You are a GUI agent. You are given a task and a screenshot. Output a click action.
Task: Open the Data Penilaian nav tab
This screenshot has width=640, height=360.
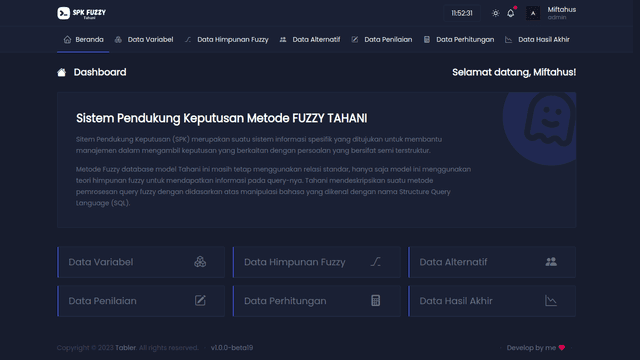382,40
